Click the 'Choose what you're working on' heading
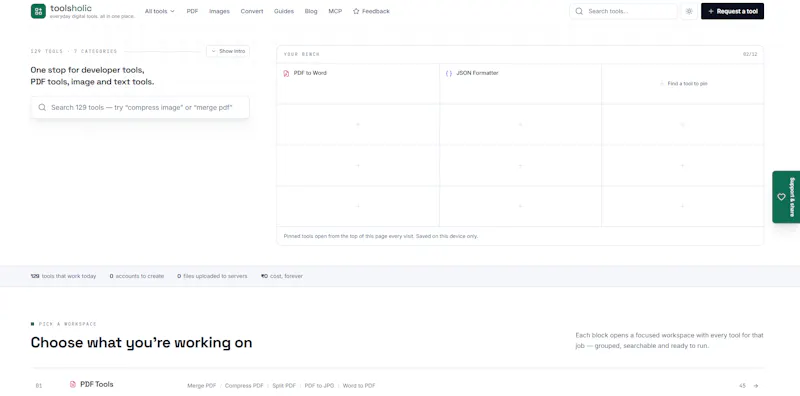The image size is (800, 396). point(141,342)
